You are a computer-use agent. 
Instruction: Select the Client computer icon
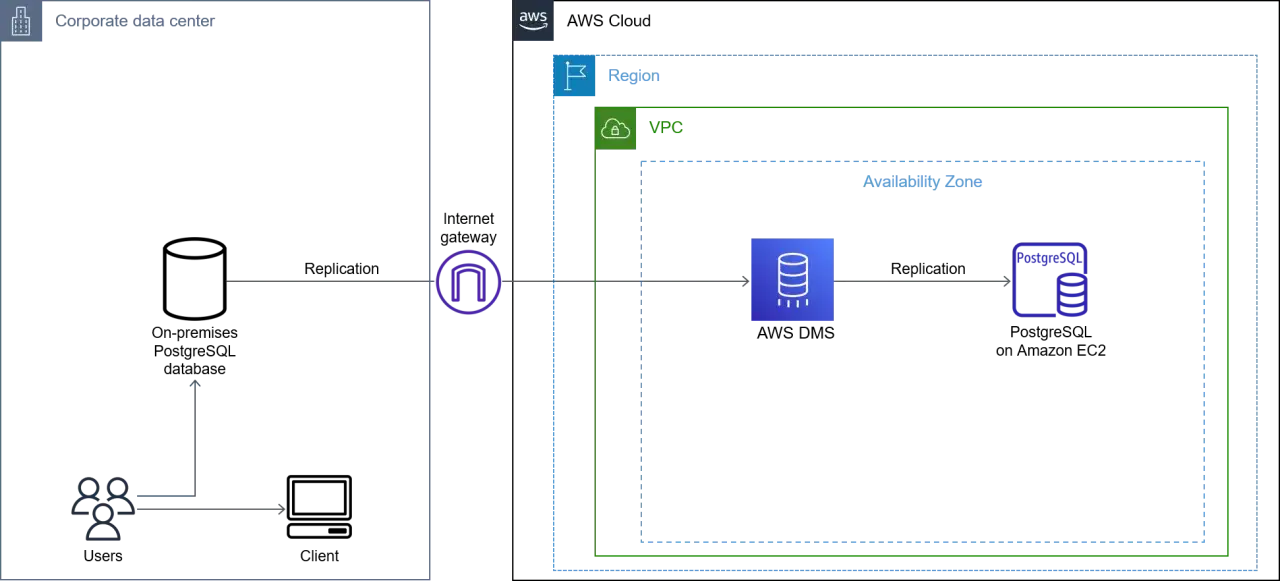(319, 508)
